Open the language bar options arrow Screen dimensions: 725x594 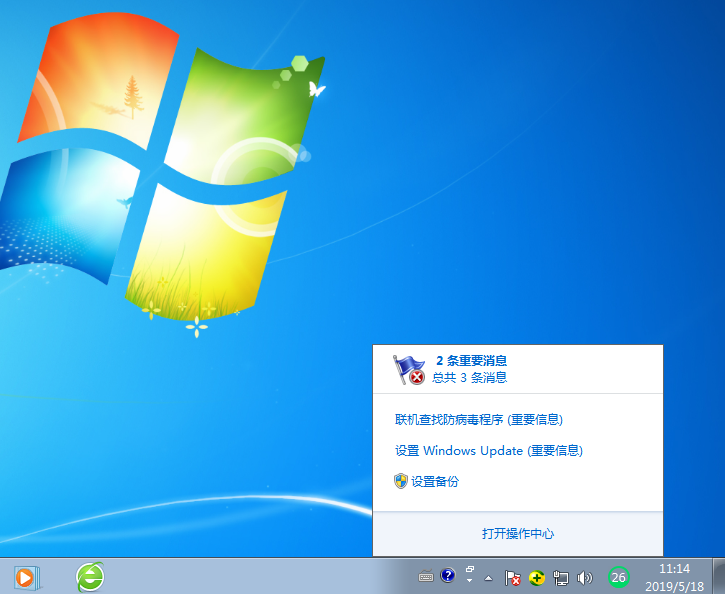[470, 583]
